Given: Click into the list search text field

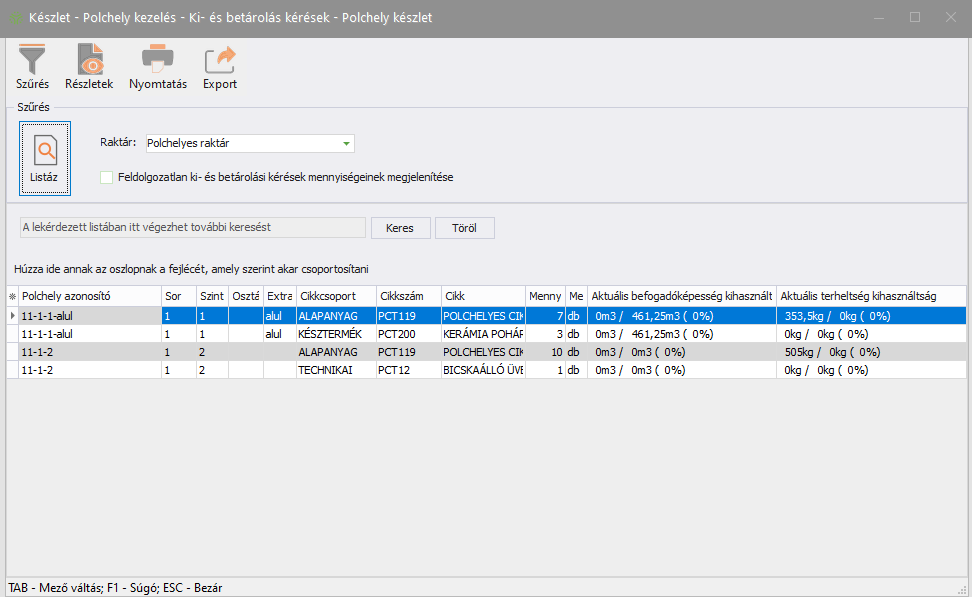Looking at the screenshot, I should tap(192, 228).
